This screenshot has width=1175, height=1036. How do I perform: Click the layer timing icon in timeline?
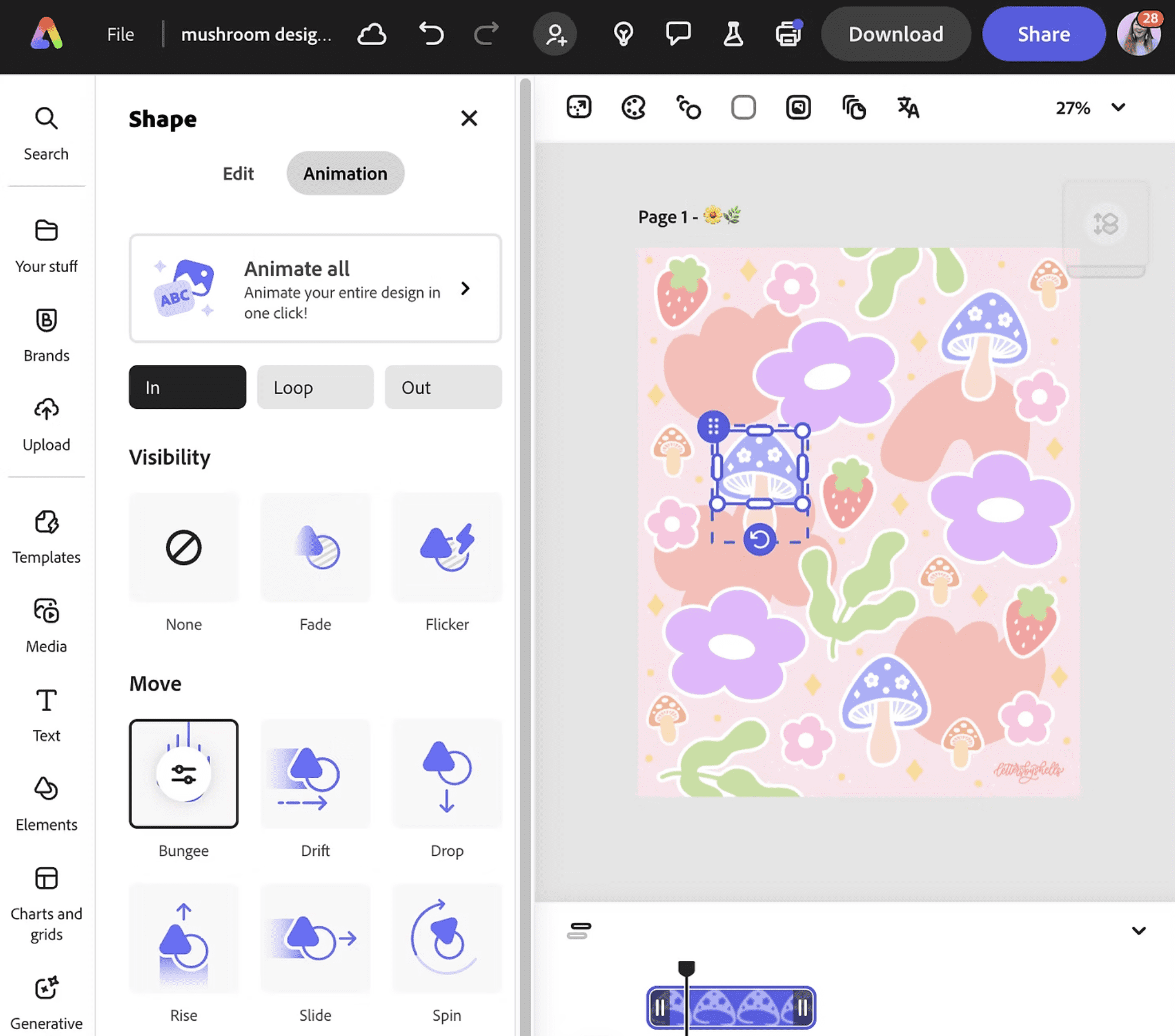point(579,930)
